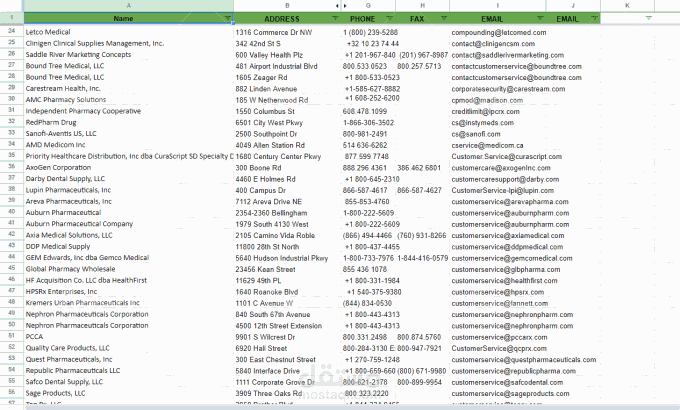Click Independent Pharmacy Cooperative cell

click(x=129, y=111)
